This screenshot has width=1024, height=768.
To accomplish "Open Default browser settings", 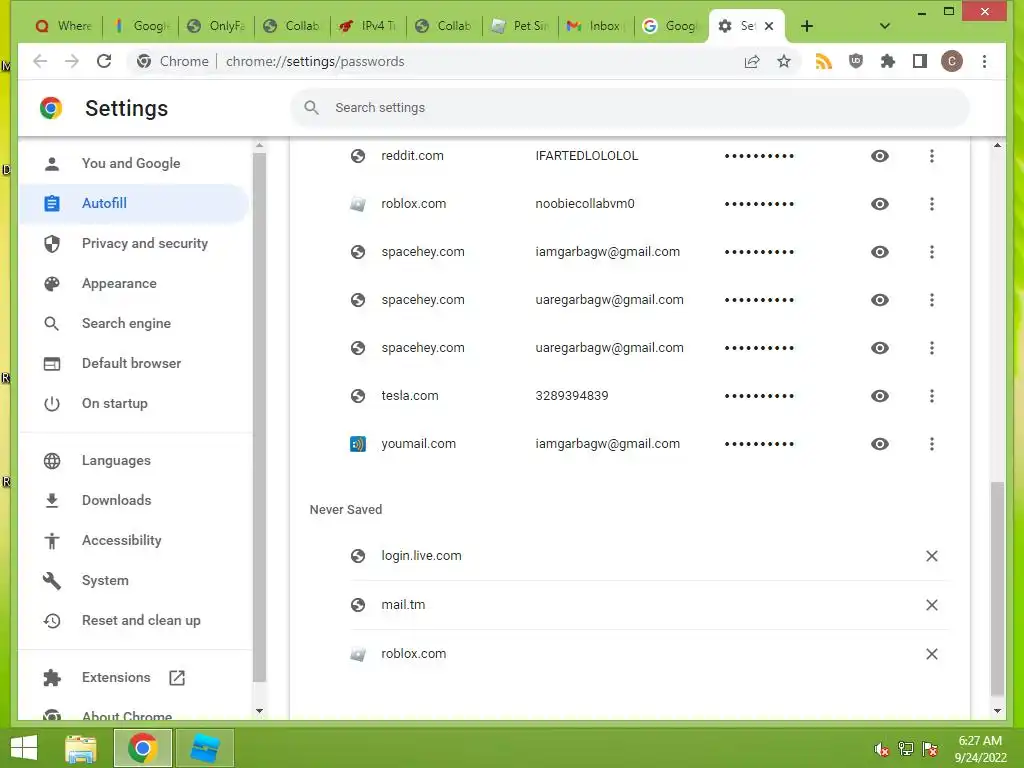I will click(134, 363).
